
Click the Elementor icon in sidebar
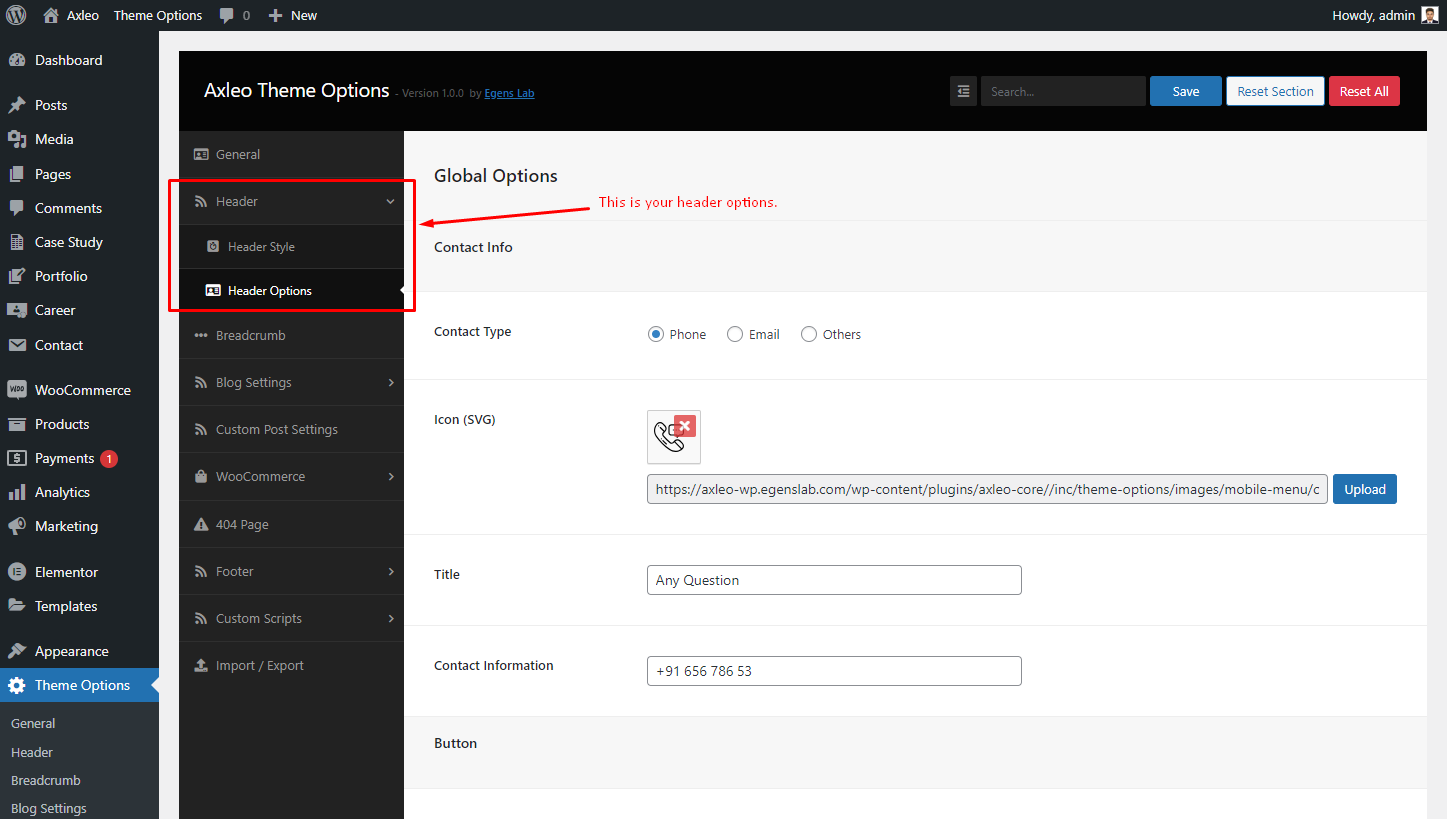point(16,572)
